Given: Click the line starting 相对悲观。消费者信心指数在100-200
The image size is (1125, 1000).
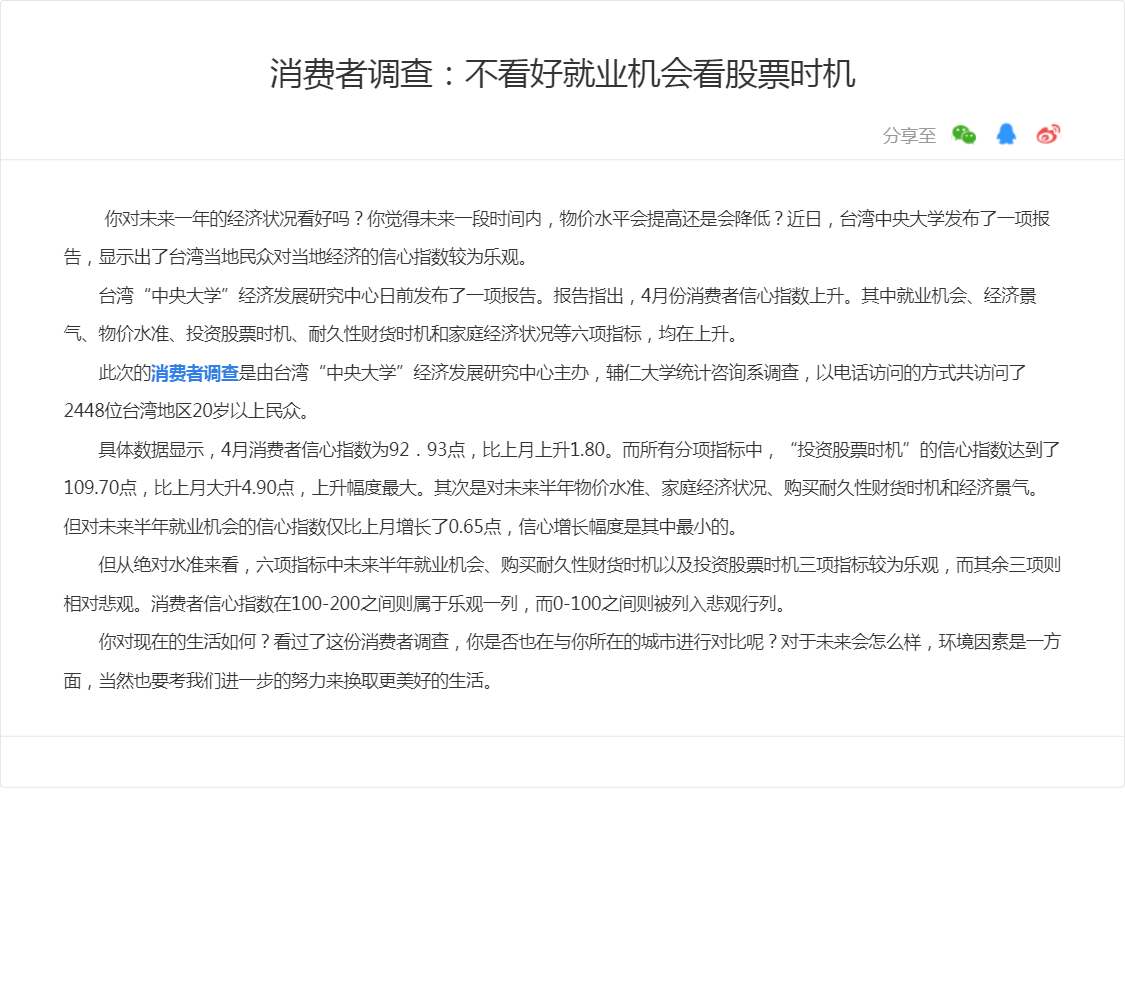Looking at the screenshot, I should (x=428, y=604).
